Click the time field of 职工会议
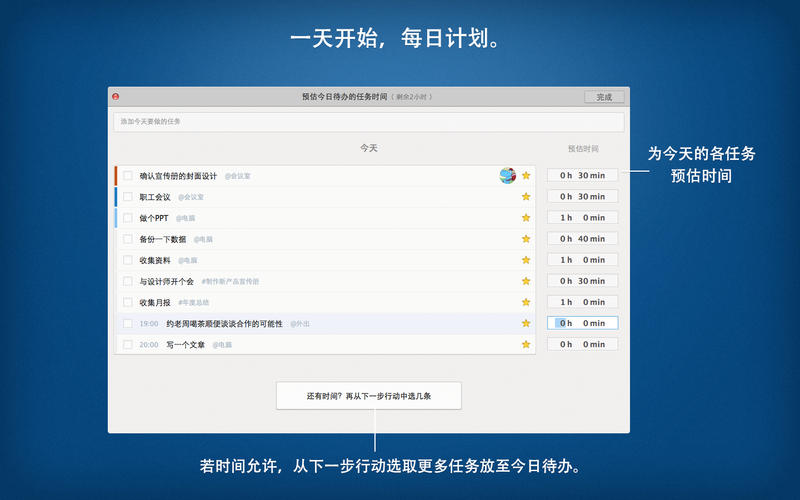The image size is (800, 500). point(582,196)
